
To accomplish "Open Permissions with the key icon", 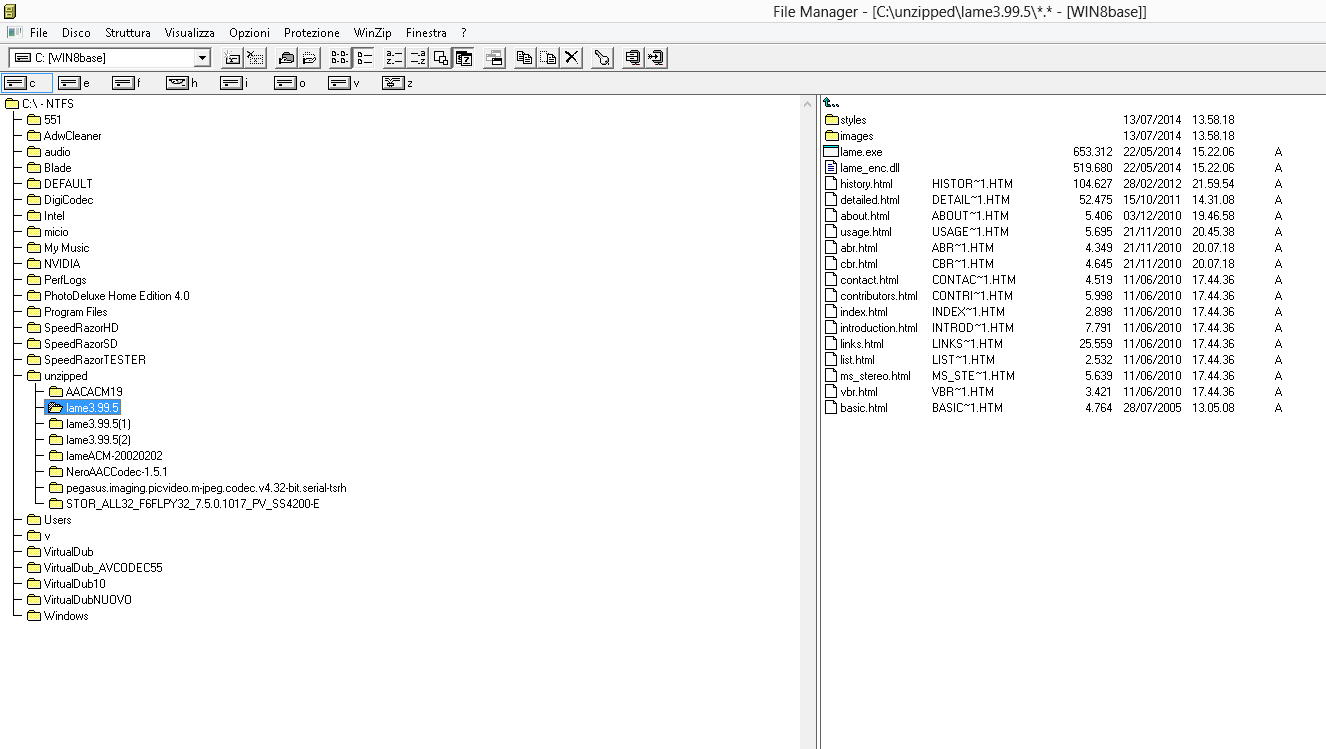I will coord(602,58).
